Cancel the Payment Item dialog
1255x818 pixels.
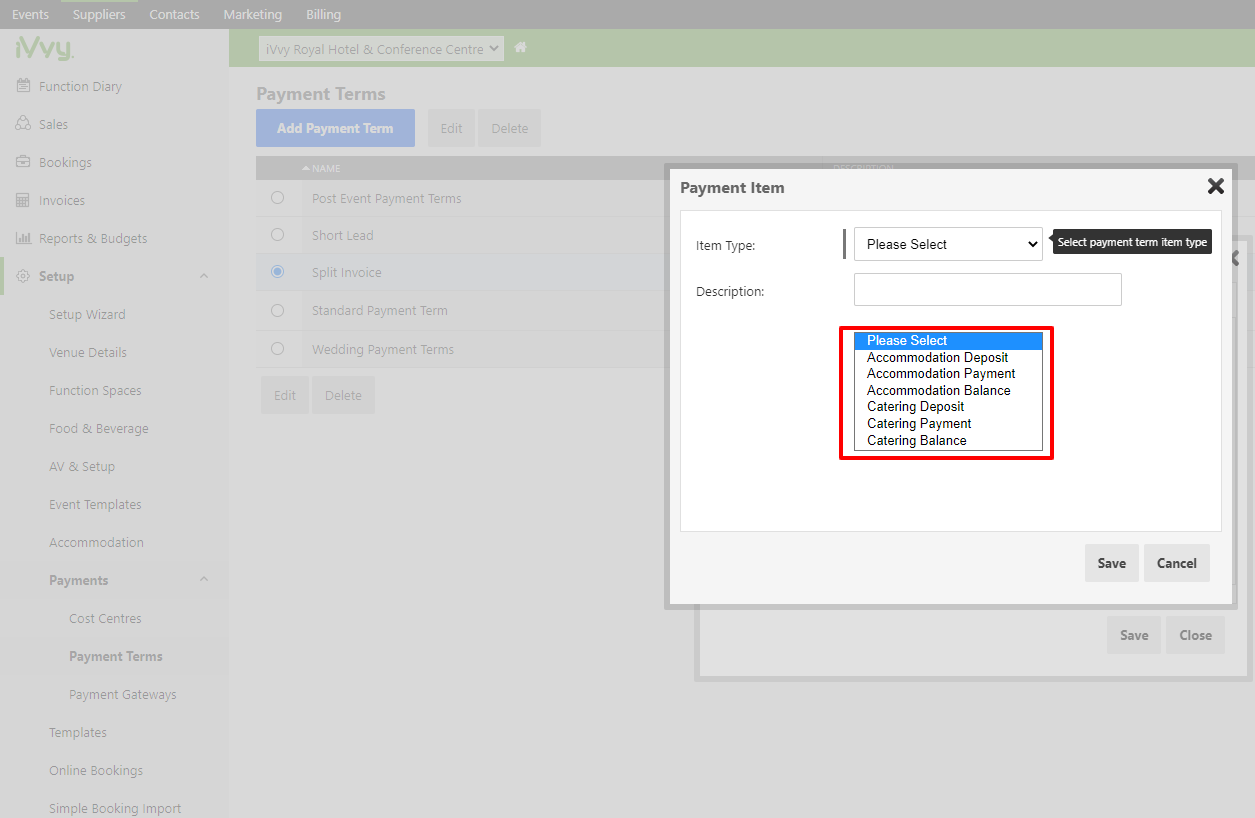1177,563
